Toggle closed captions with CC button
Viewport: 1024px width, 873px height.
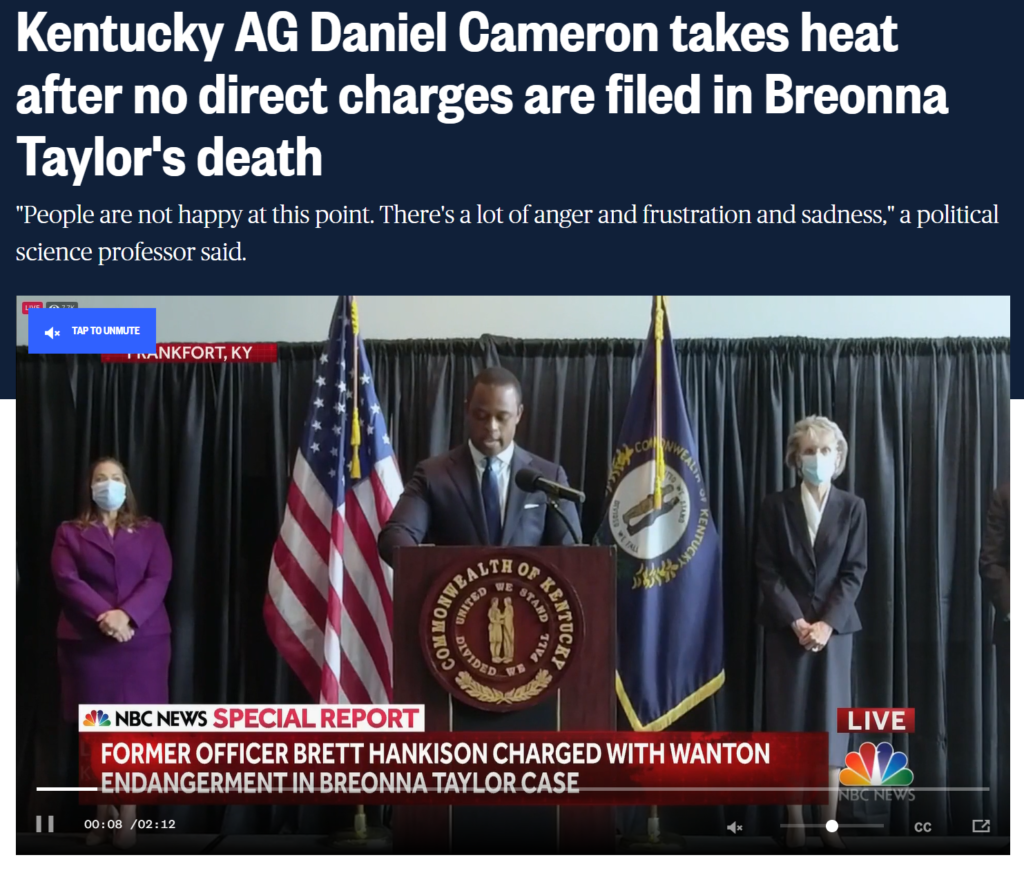click(x=923, y=827)
